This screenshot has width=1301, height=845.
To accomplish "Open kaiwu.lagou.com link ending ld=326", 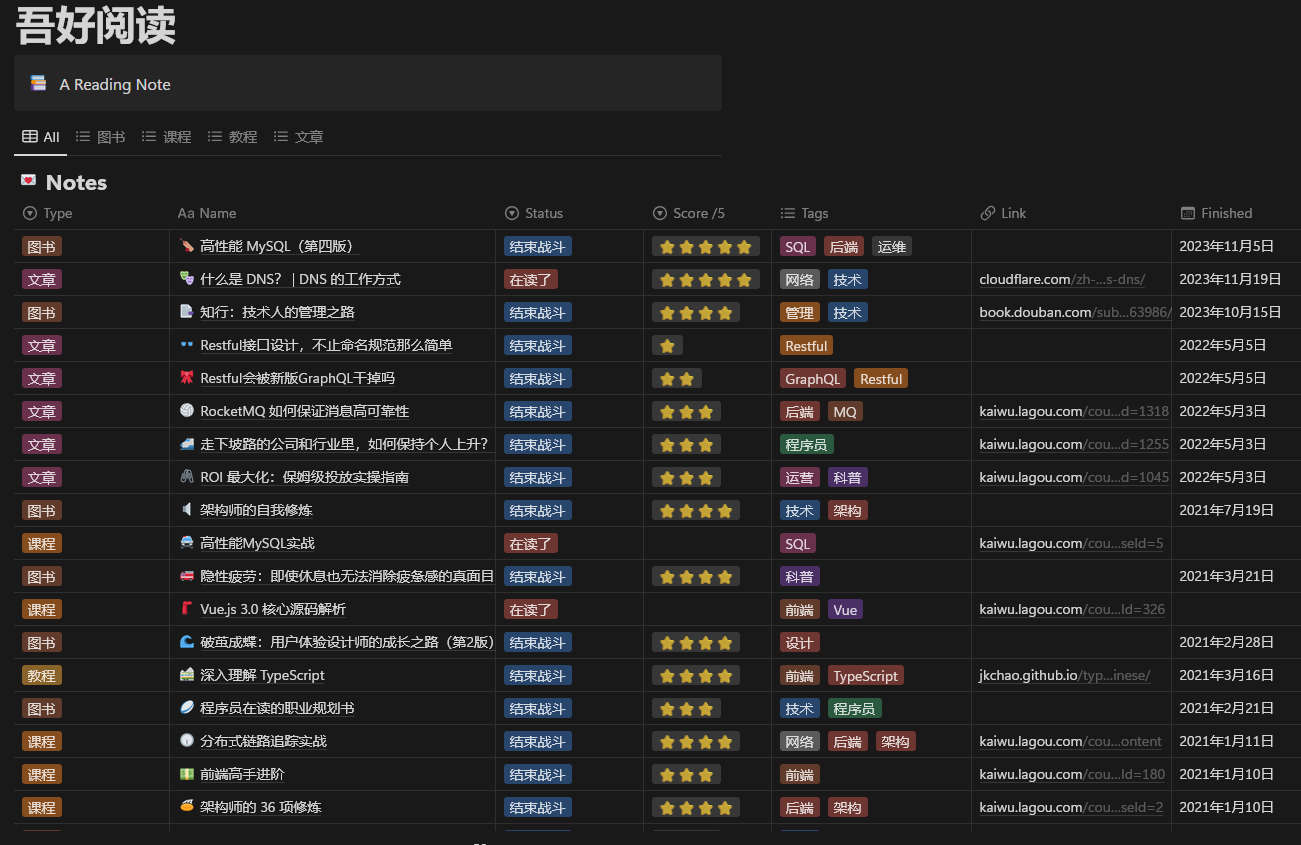I will pos(1072,609).
